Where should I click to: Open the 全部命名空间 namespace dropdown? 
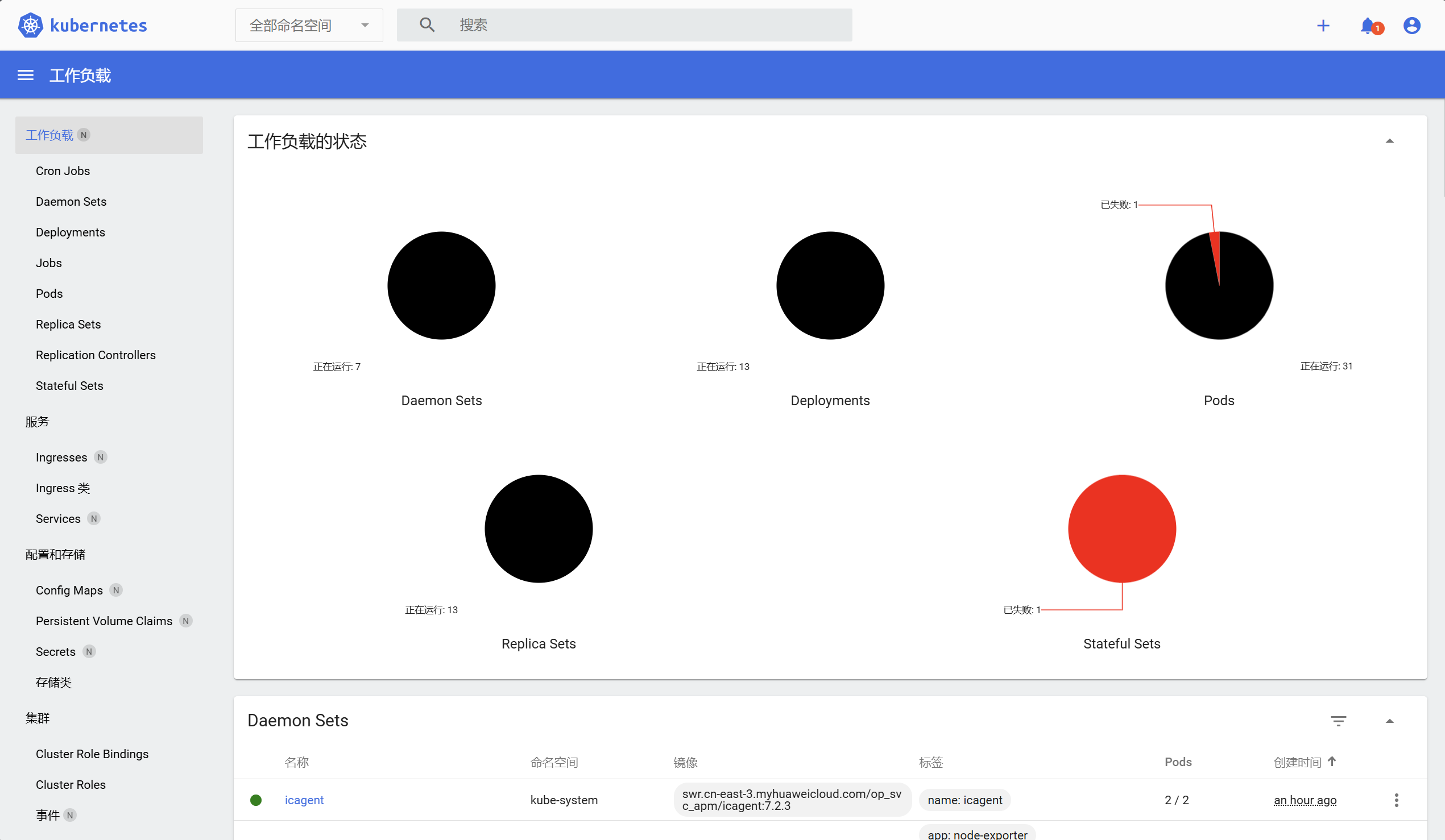[308, 25]
